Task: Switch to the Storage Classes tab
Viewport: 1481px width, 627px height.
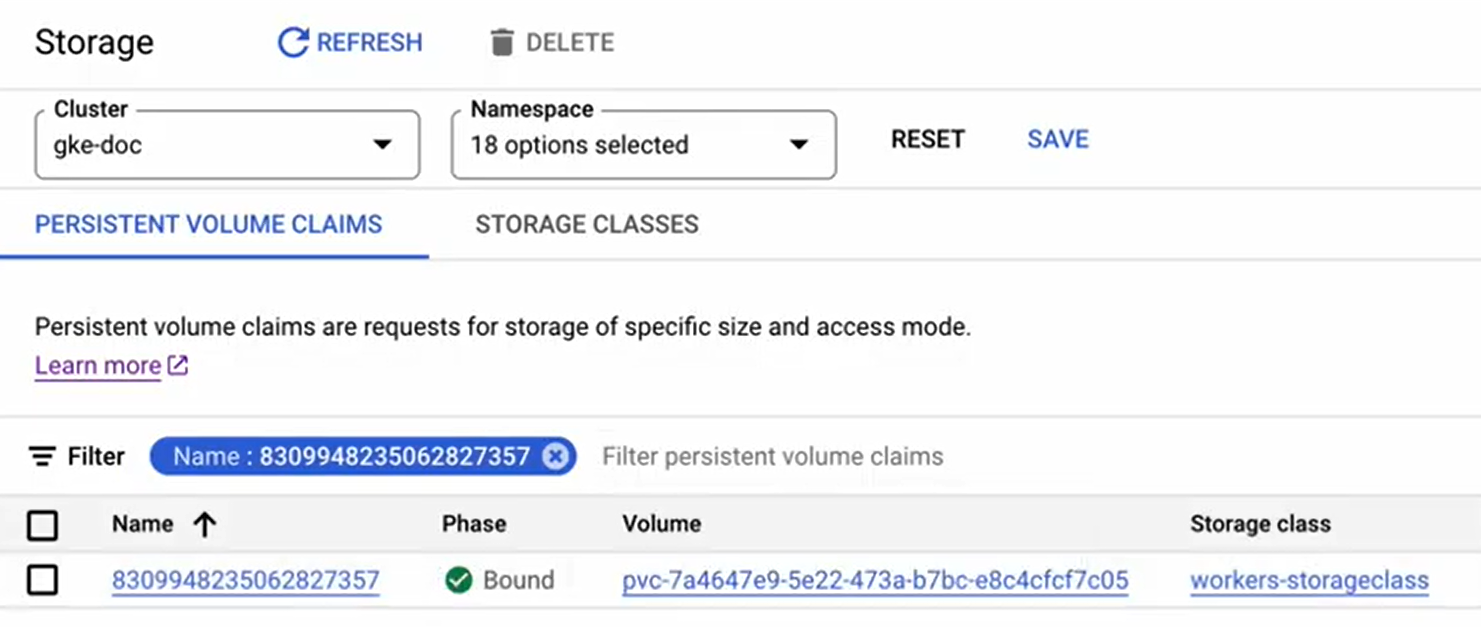Action: pos(587,224)
